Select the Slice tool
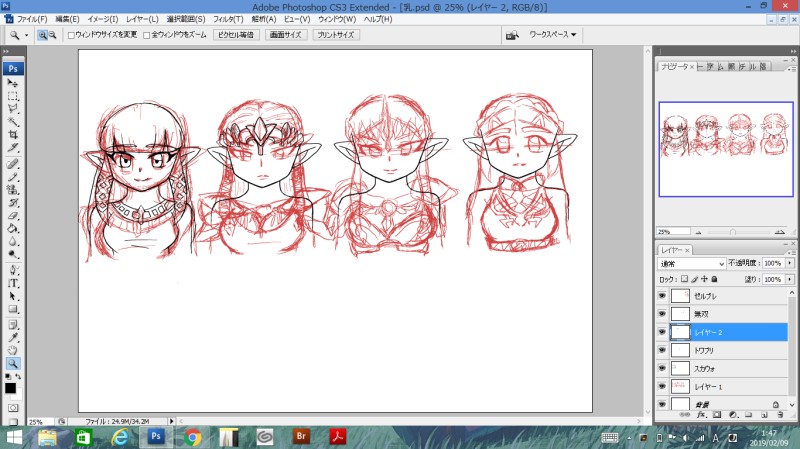800x449 pixels. pos(13,147)
